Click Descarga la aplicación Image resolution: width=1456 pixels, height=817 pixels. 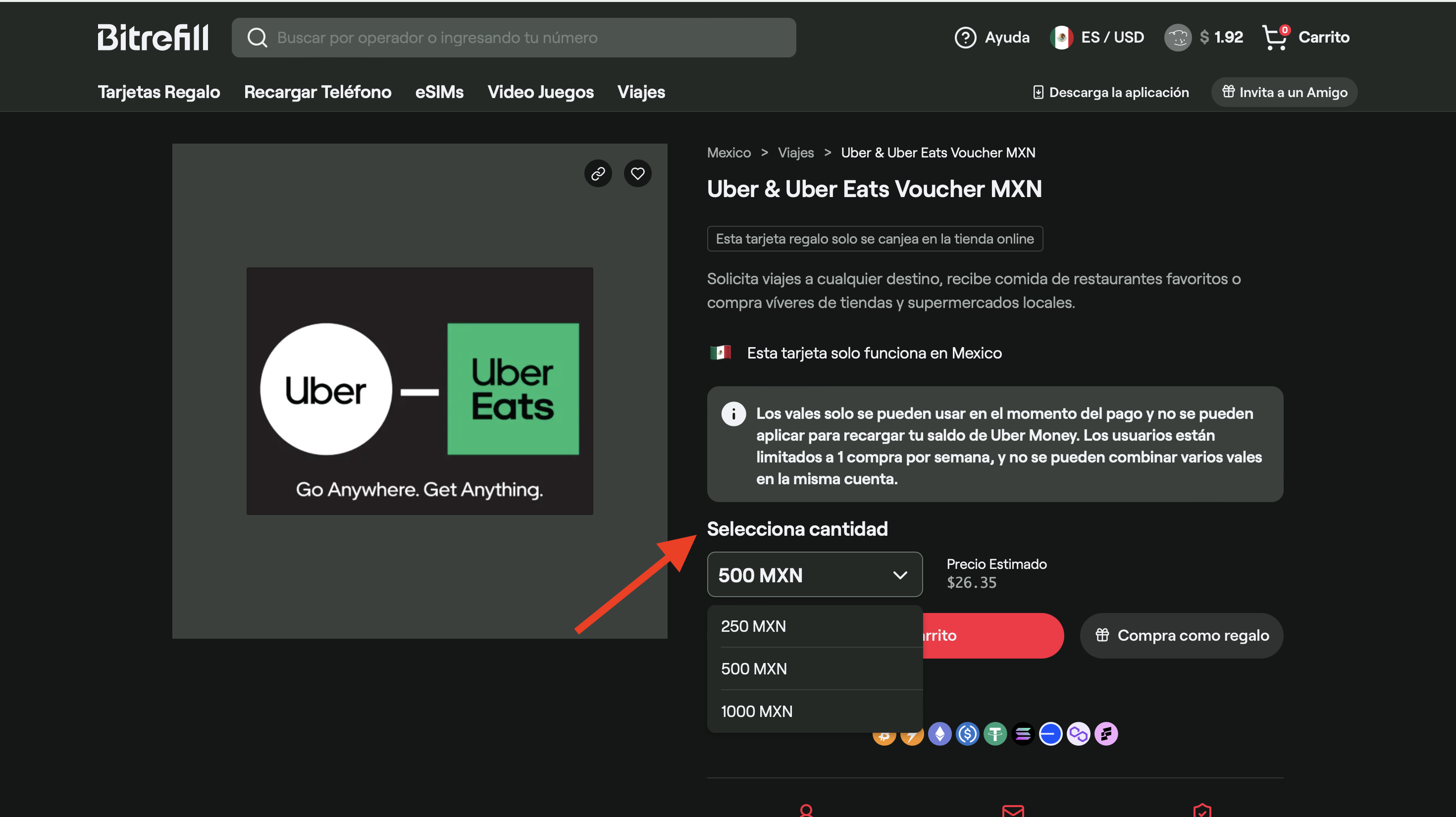point(1111,92)
